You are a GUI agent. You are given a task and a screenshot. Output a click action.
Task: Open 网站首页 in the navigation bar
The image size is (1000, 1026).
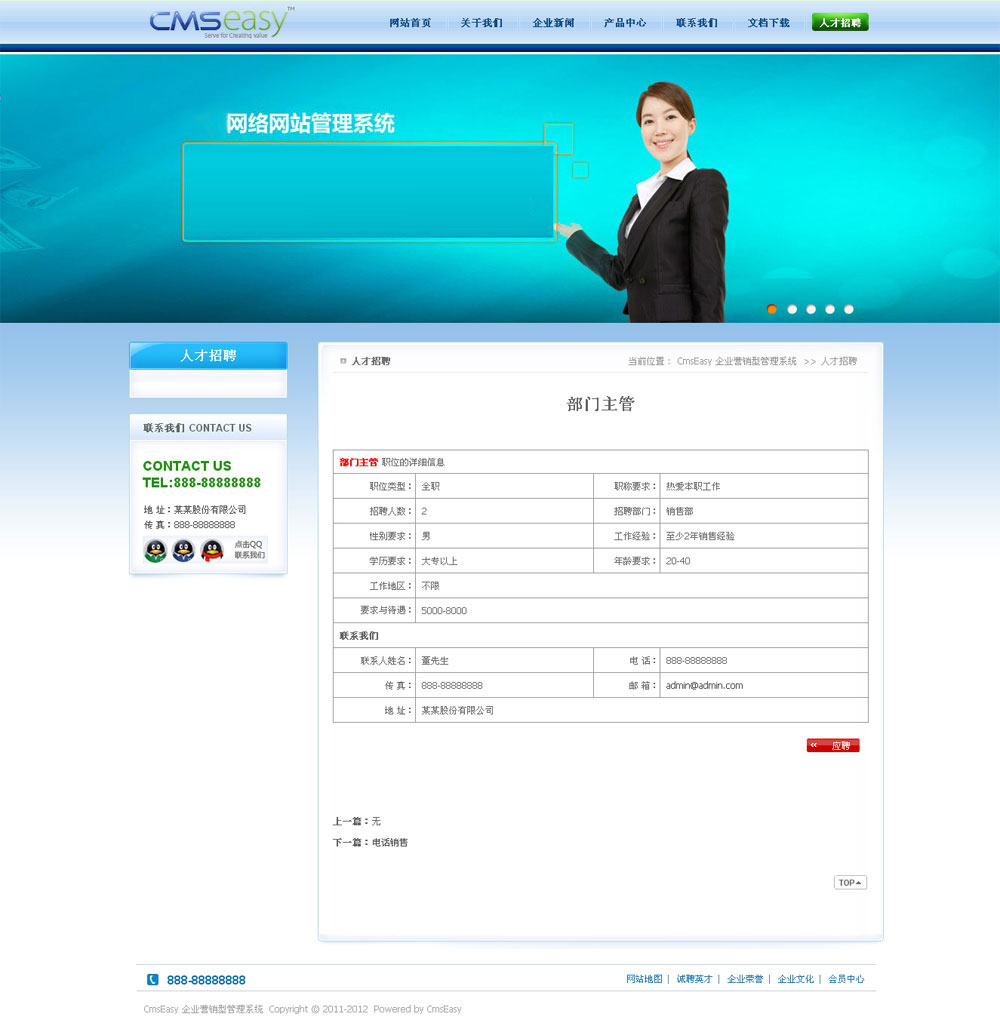point(410,23)
